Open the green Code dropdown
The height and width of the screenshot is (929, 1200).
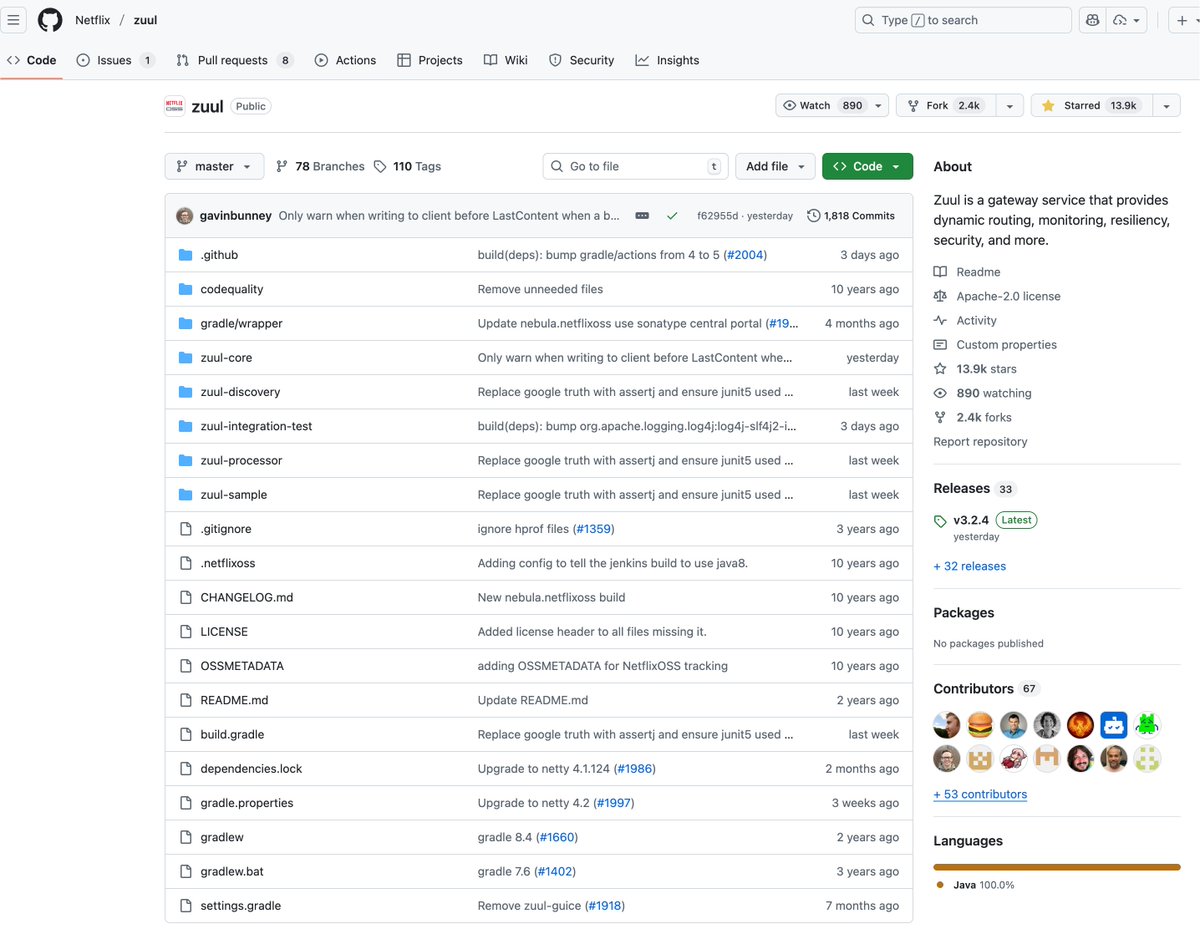pos(867,167)
